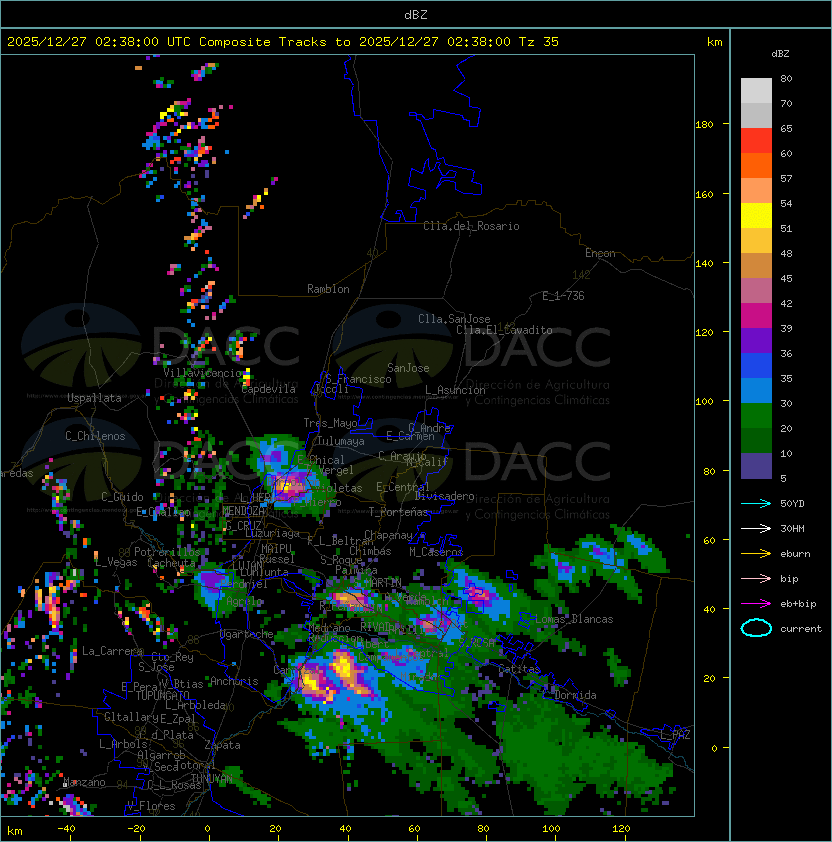Click the Dormida place label

coord(575,695)
